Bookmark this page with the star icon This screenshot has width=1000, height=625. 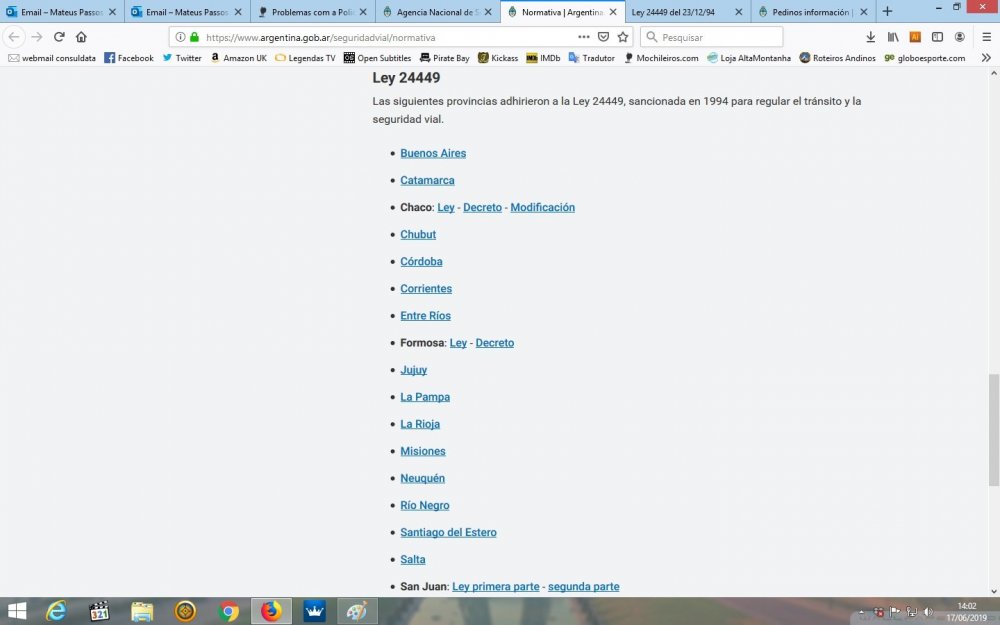click(x=623, y=37)
